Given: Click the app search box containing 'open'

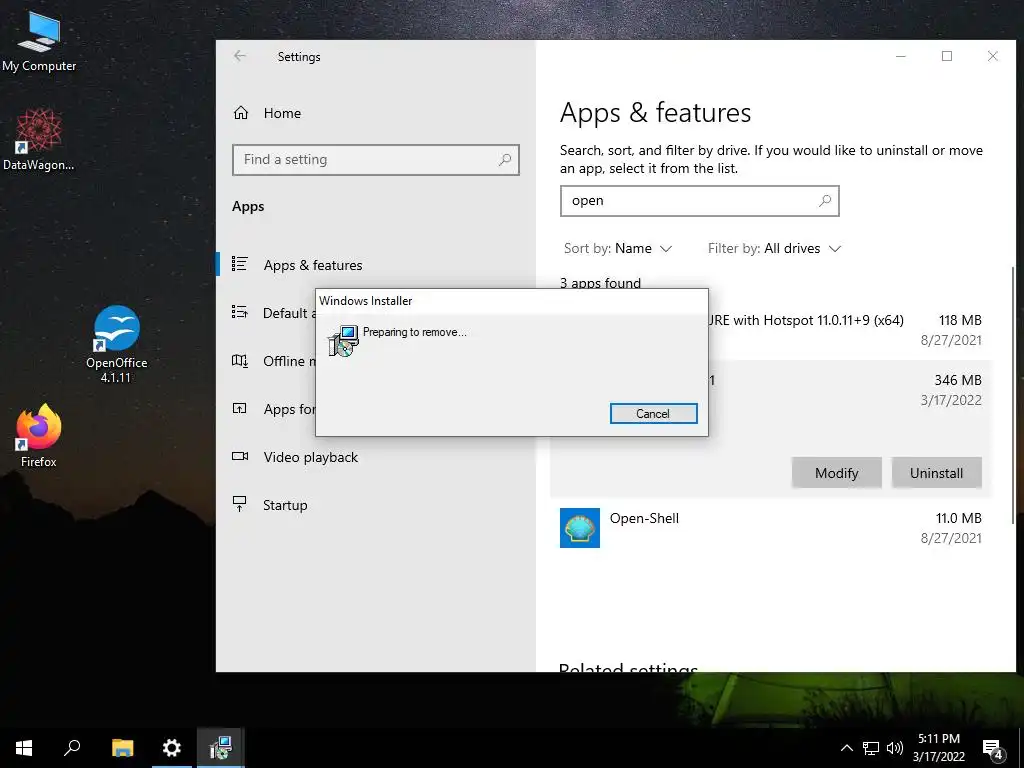Looking at the screenshot, I should 699,201.
